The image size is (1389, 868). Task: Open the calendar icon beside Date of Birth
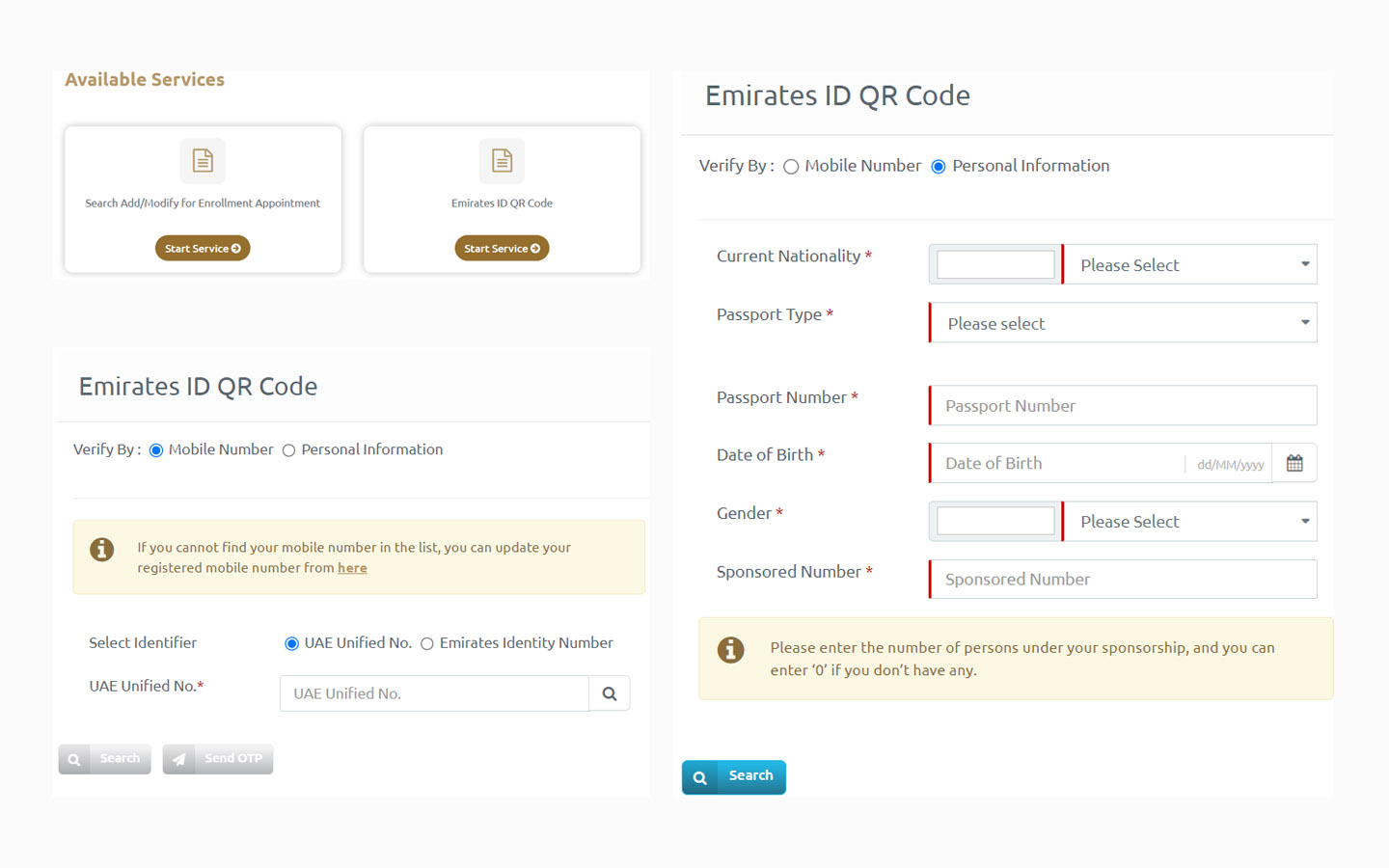click(1294, 463)
